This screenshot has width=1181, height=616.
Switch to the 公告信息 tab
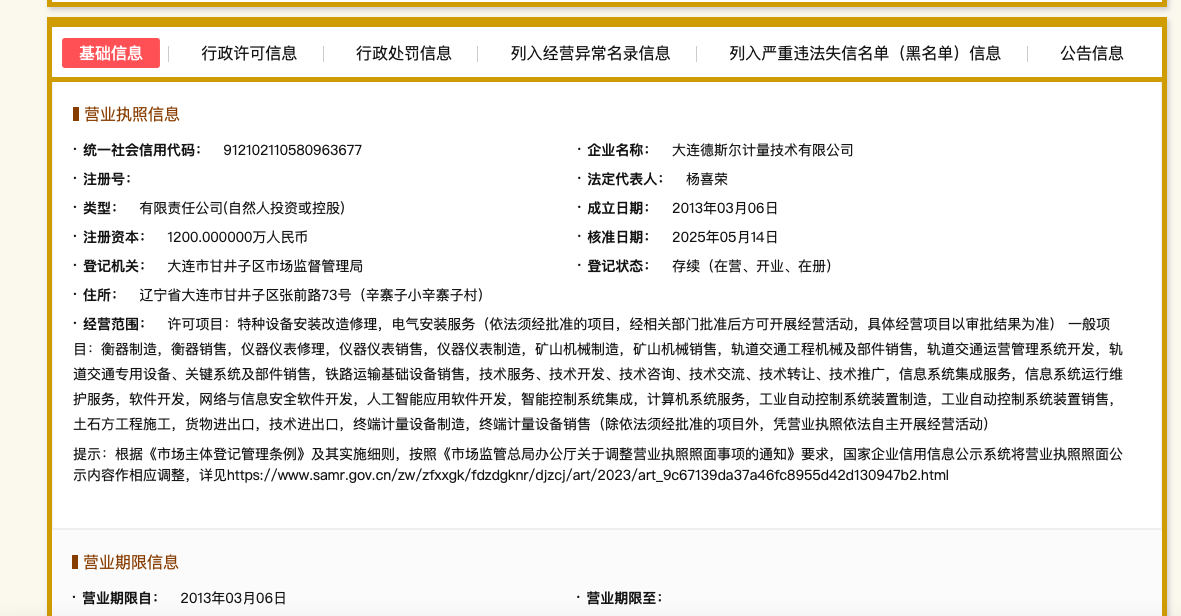tap(1091, 53)
